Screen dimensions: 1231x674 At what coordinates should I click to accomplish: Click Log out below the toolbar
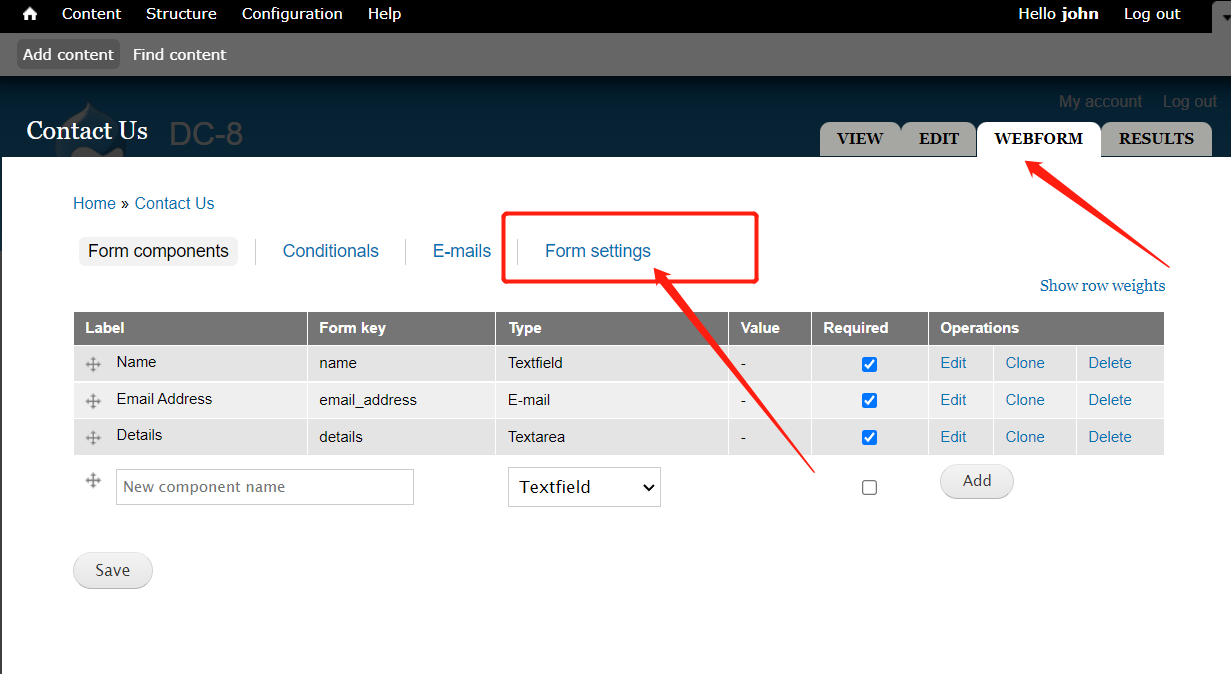[1190, 101]
